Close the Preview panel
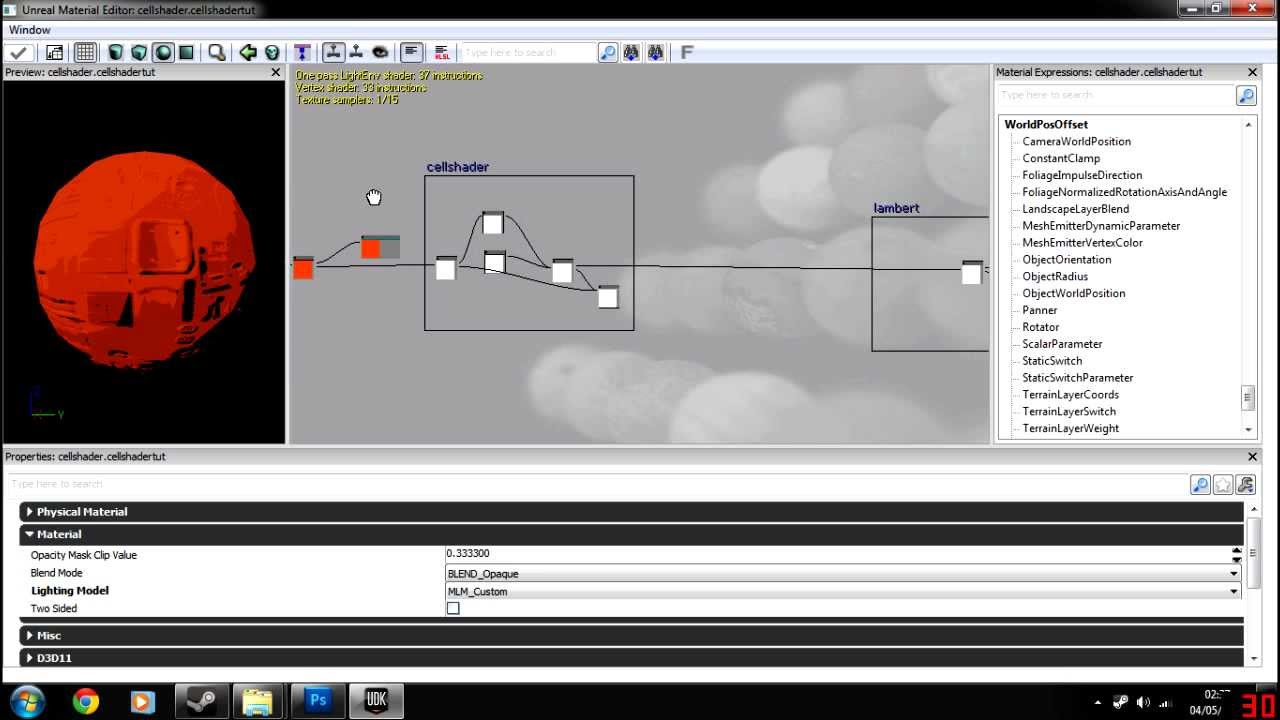The image size is (1280, 720). 276,72
